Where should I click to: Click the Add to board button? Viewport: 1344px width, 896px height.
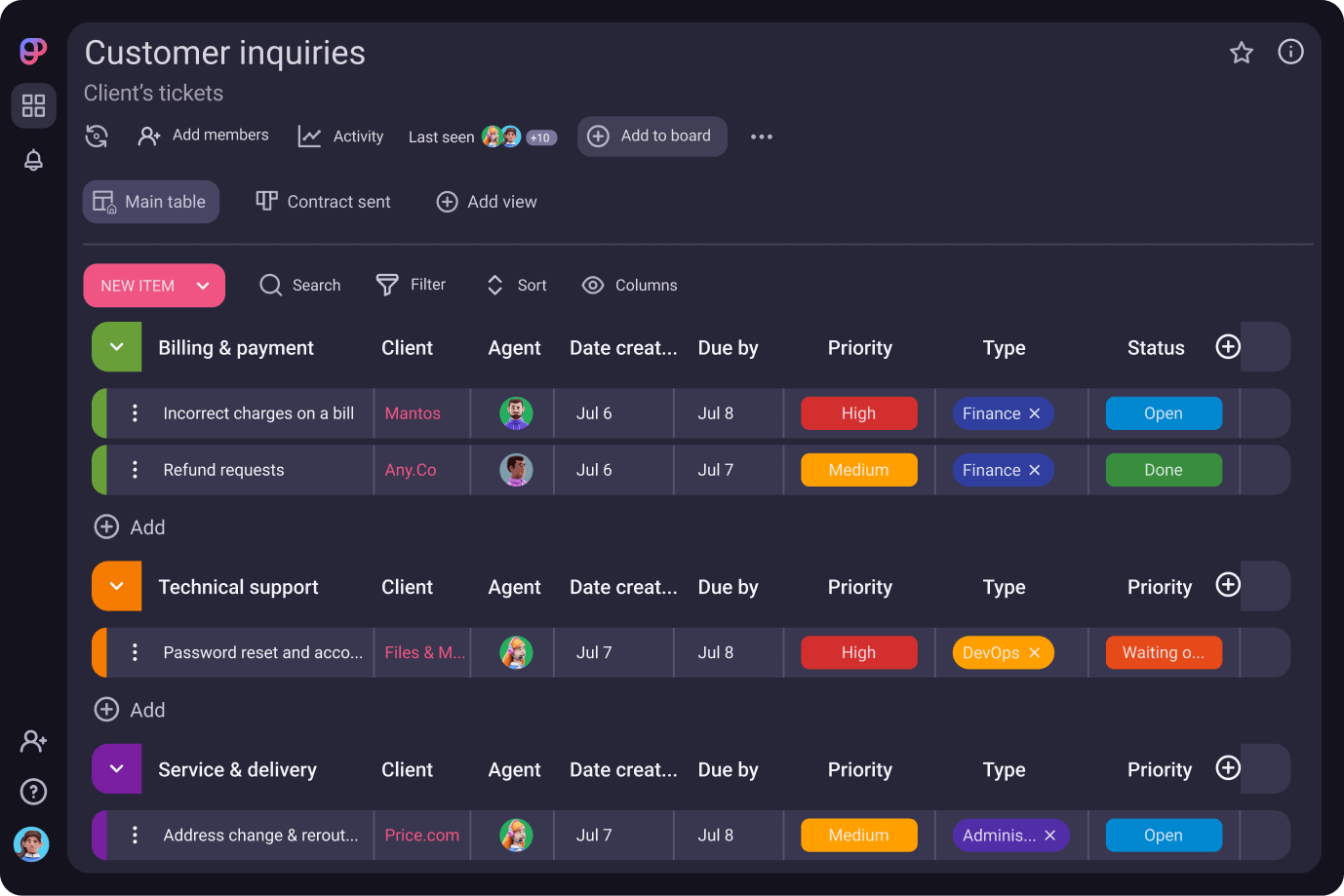click(x=652, y=136)
